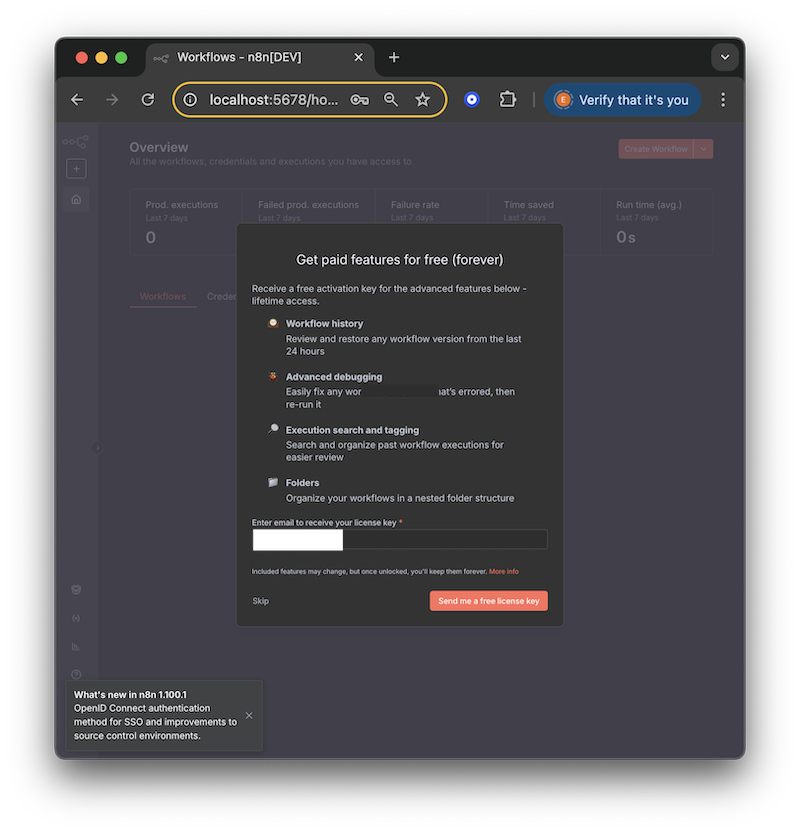Click the Execution search and tagging heading
Viewport: 800px width, 832px height.
(352, 430)
